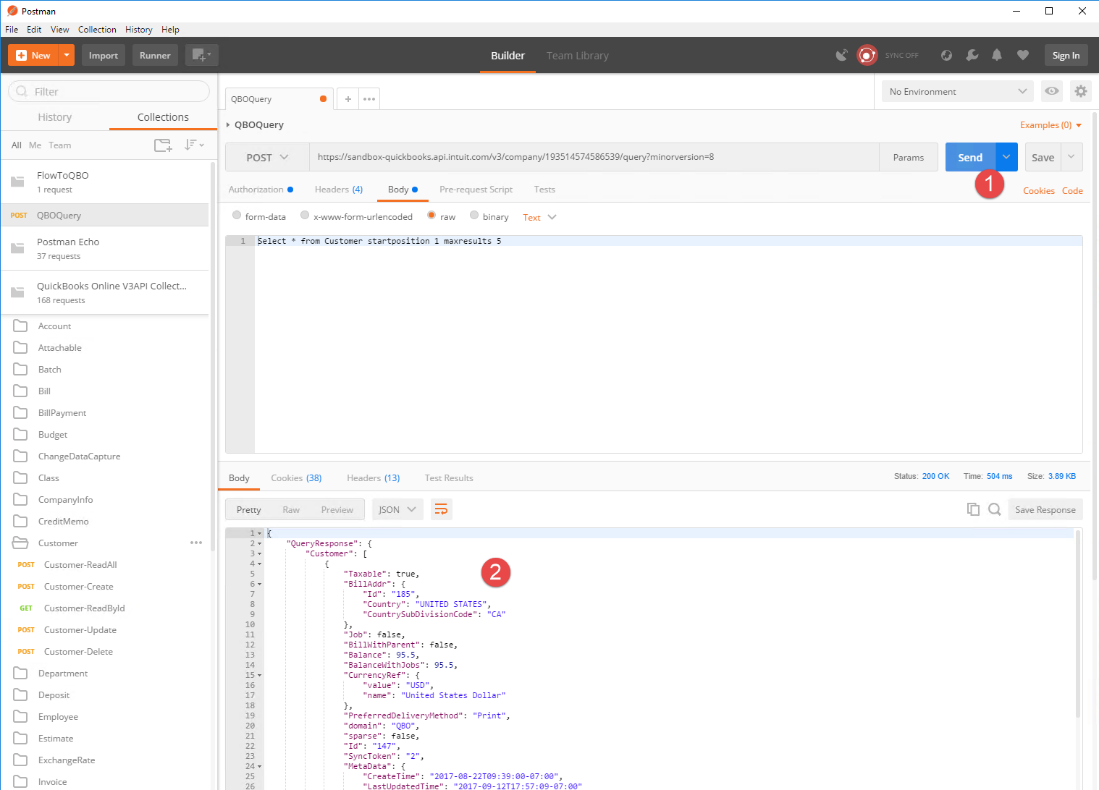Click the search response magnifier icon
The image size is (1099, 790).
(994, 510)
